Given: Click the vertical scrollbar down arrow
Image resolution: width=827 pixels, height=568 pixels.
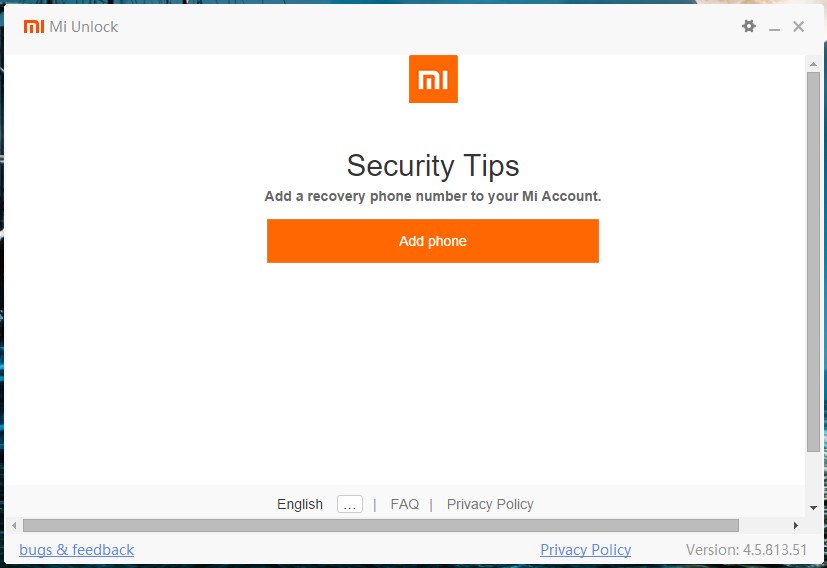Looking at the screenshot, I should [x=813, y=508].
